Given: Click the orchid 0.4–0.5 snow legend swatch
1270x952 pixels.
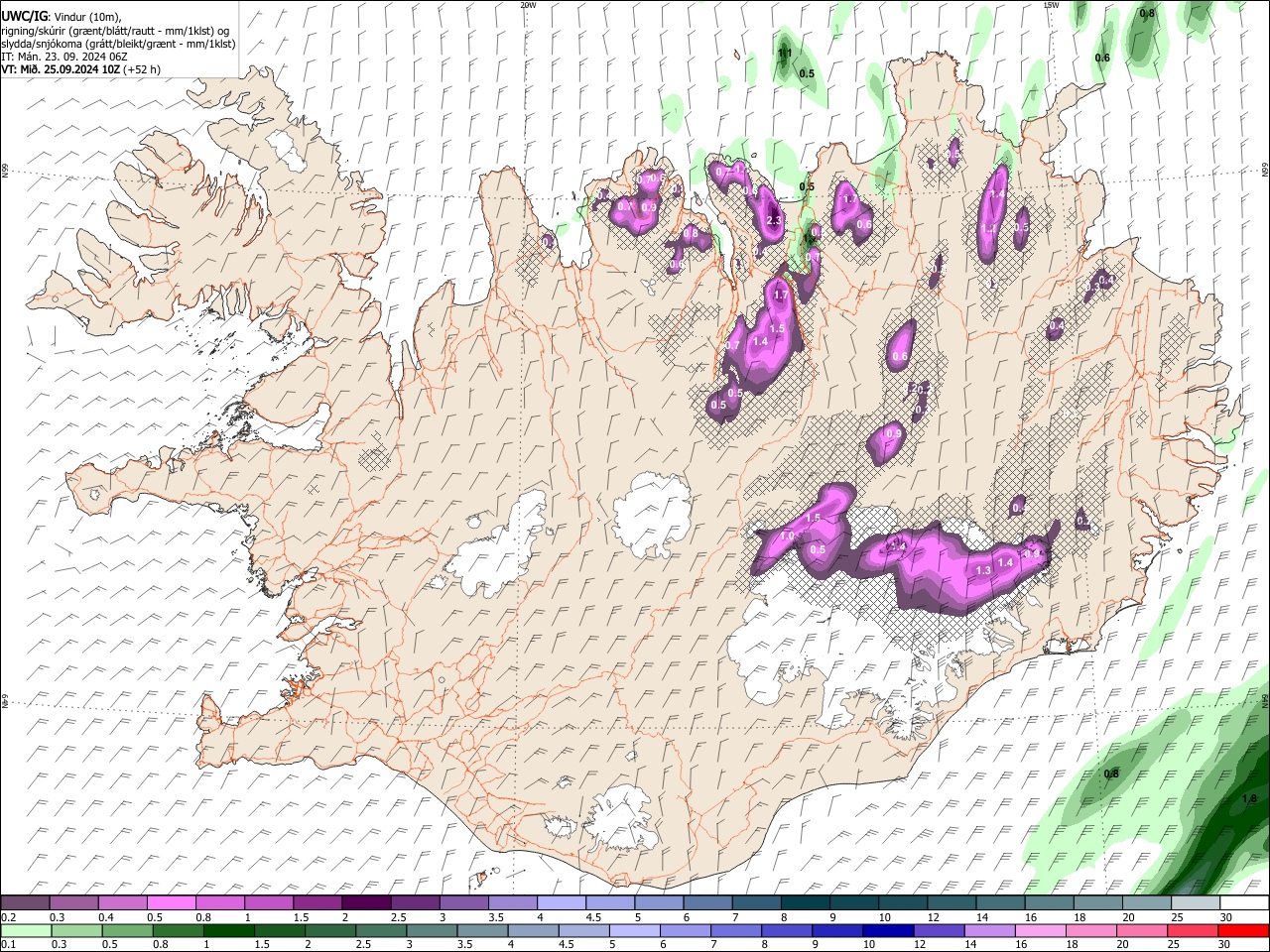Looking at the screenshot, I should (x=123, y=903).
